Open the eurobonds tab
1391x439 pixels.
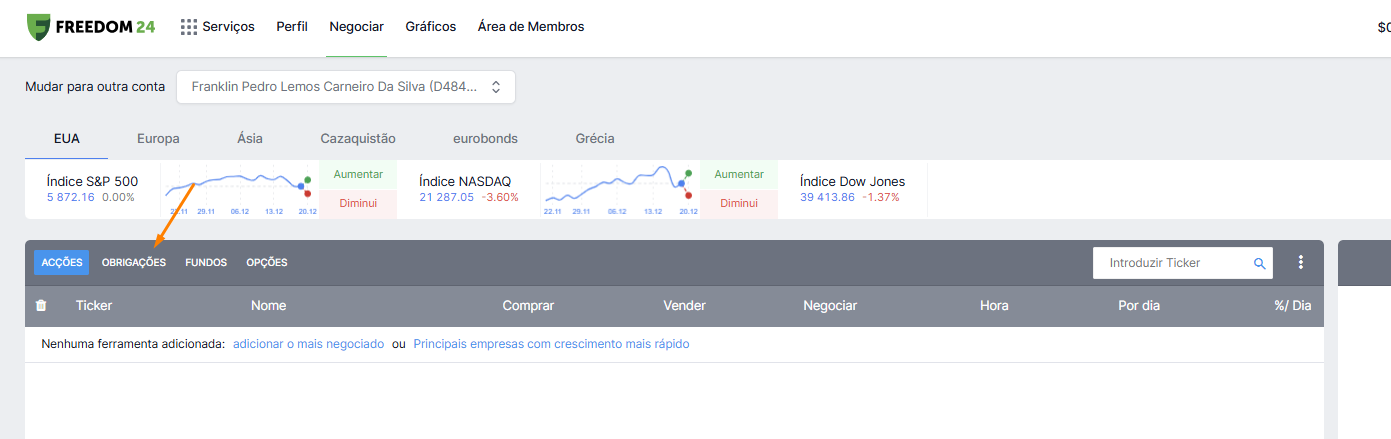[485, 139]
